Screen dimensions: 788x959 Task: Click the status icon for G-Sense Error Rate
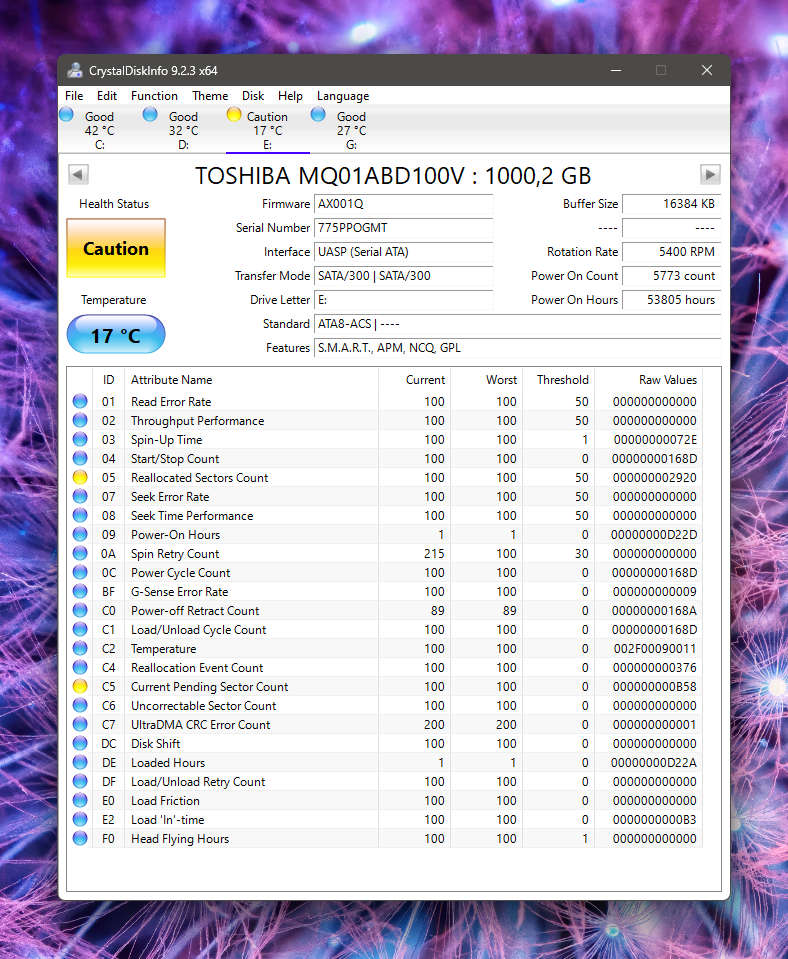tap(80, 591)
